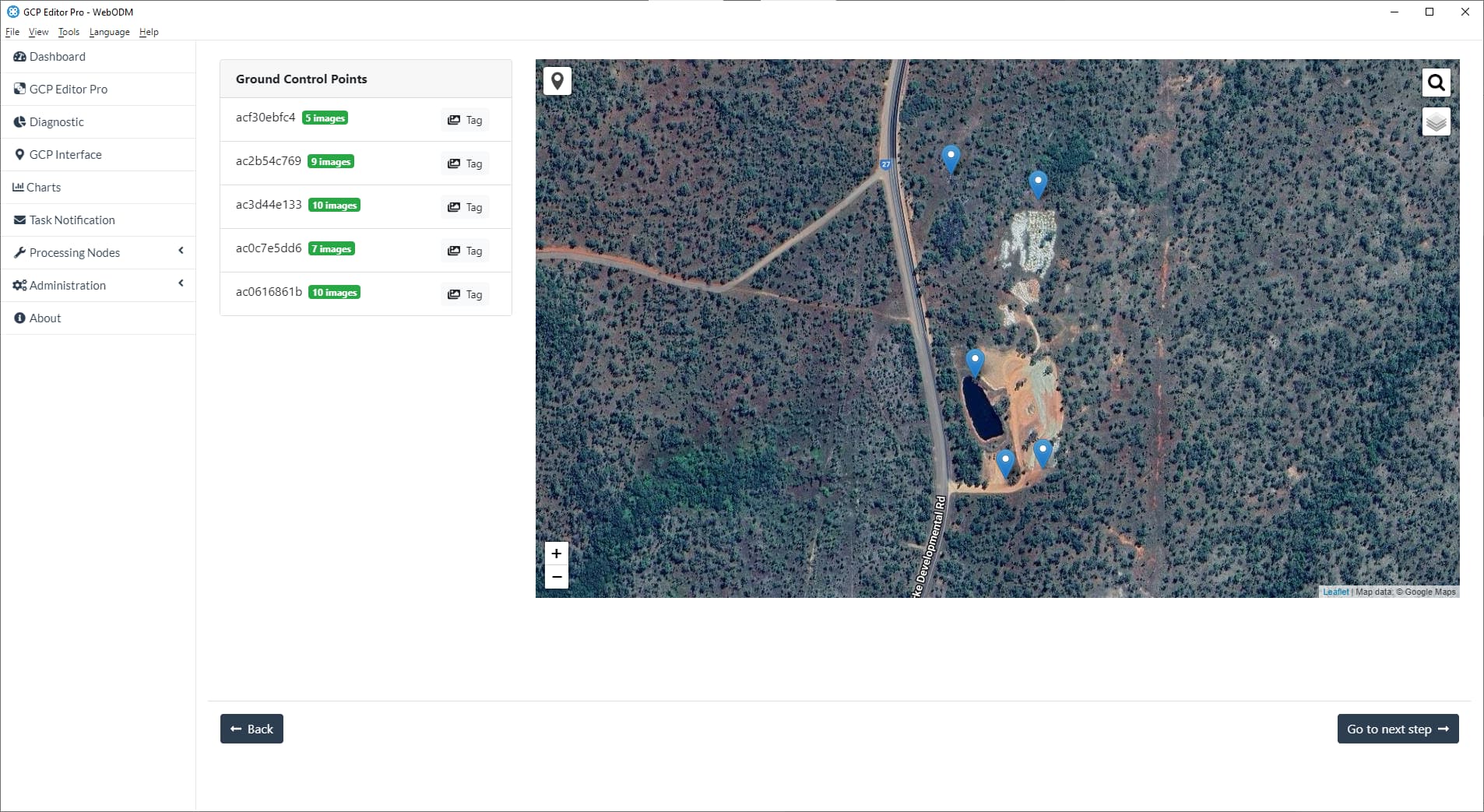The width and height of the screenshot is (1484, 812).
Task: Click the northernmost blue map marker
Action: (x=950, y=157)
